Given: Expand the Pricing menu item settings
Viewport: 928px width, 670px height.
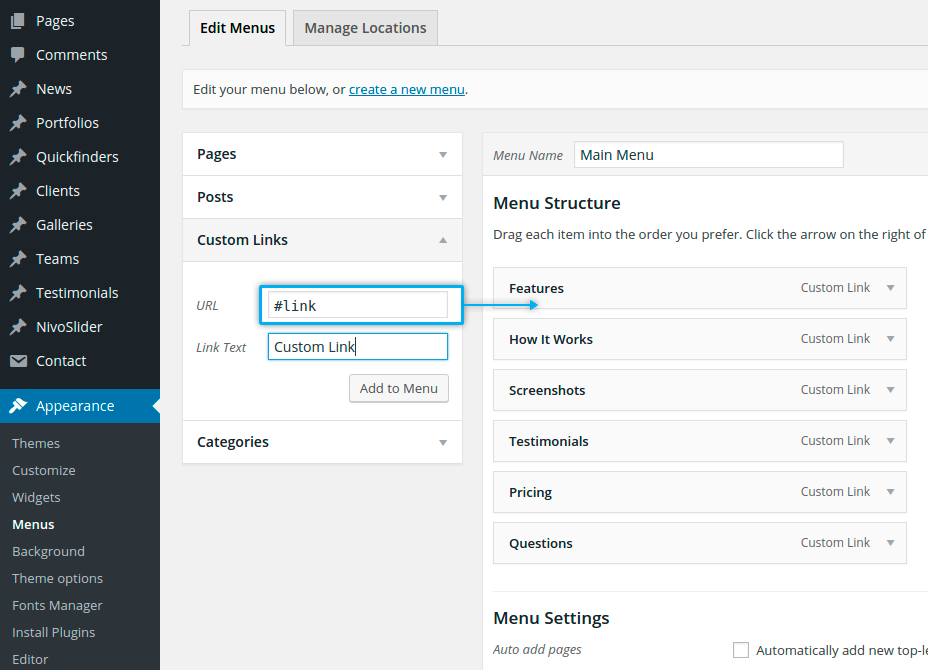Looking at the screenshot, I should pyautogui.click(x=890, y=492).
